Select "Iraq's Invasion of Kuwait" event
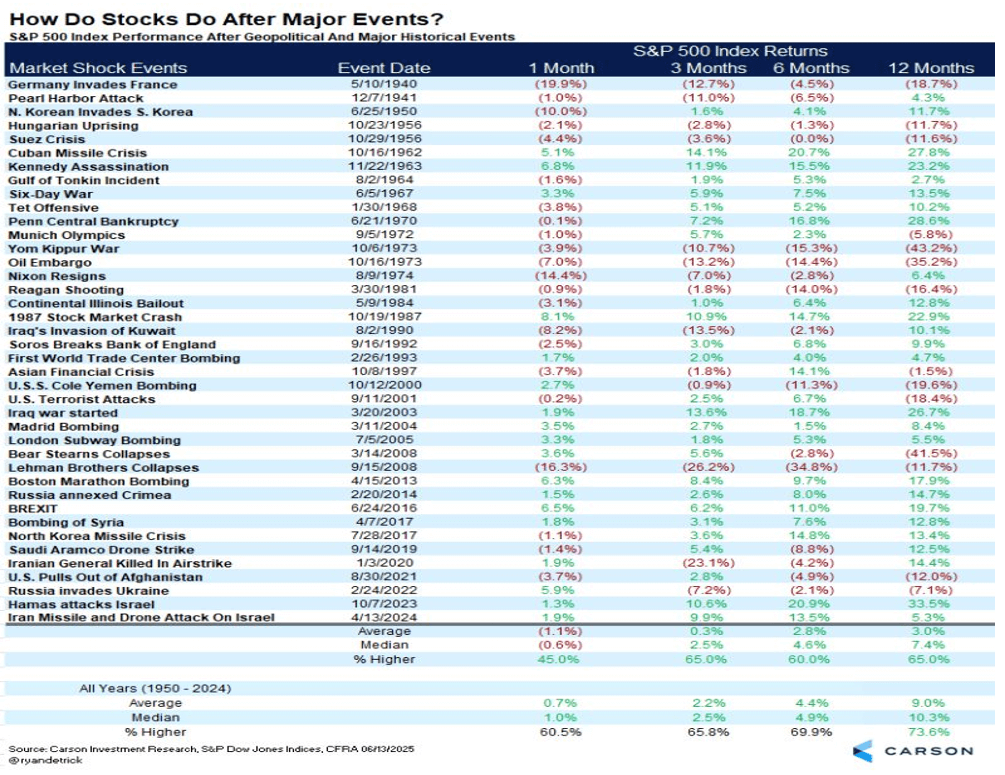 [91, 331]
